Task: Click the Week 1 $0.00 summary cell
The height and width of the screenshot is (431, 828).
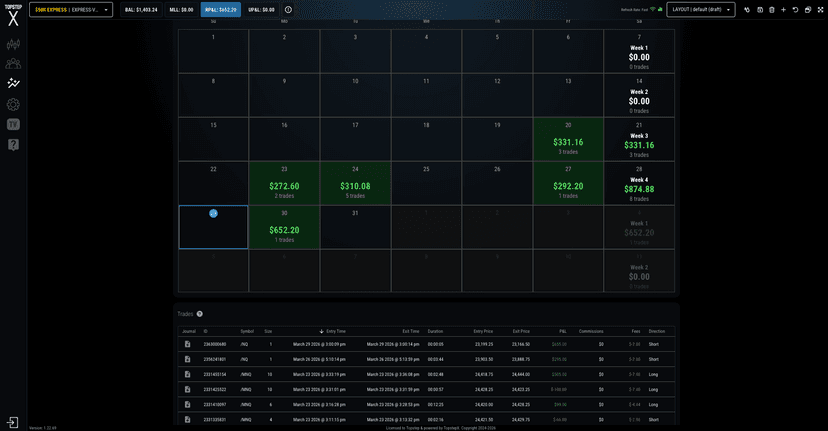Action: [x=639, y=52]
